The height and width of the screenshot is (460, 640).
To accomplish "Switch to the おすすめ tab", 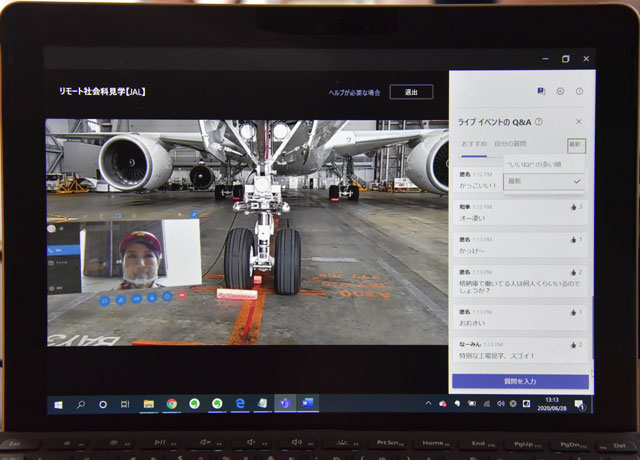I will (x=474, y=145).
